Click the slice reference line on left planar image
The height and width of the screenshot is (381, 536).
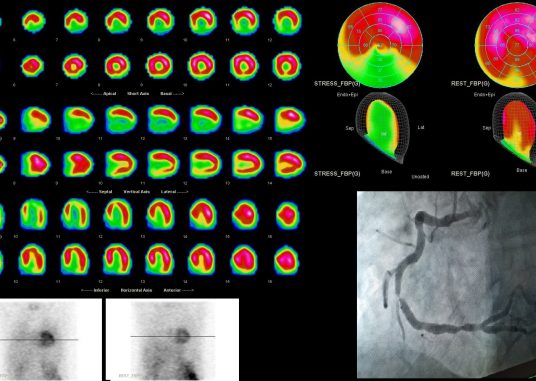pos(39,340)
